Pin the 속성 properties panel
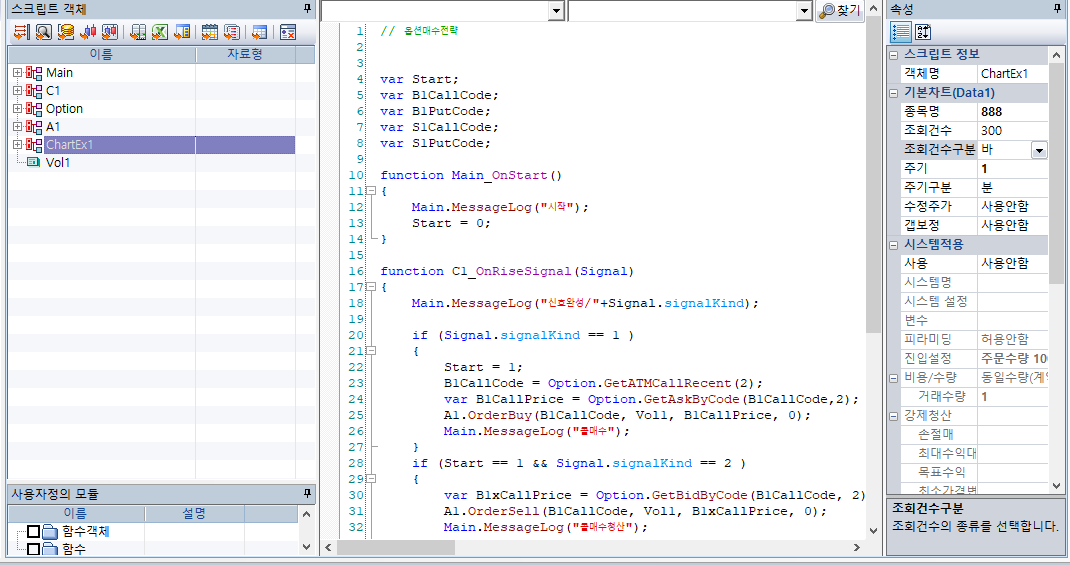 pos(1058,8)
